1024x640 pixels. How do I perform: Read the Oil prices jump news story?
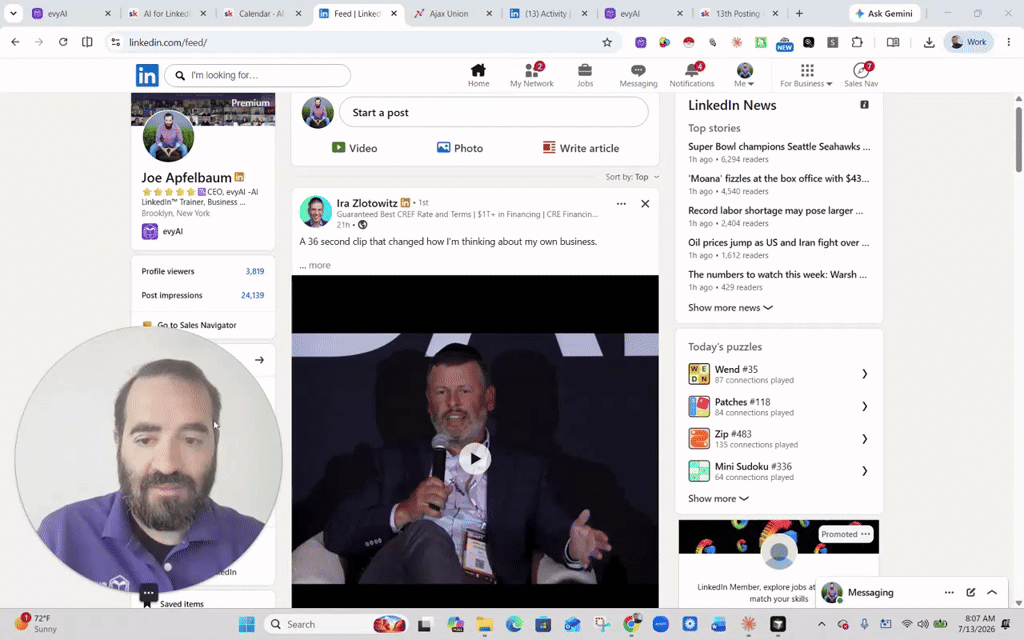778,242
